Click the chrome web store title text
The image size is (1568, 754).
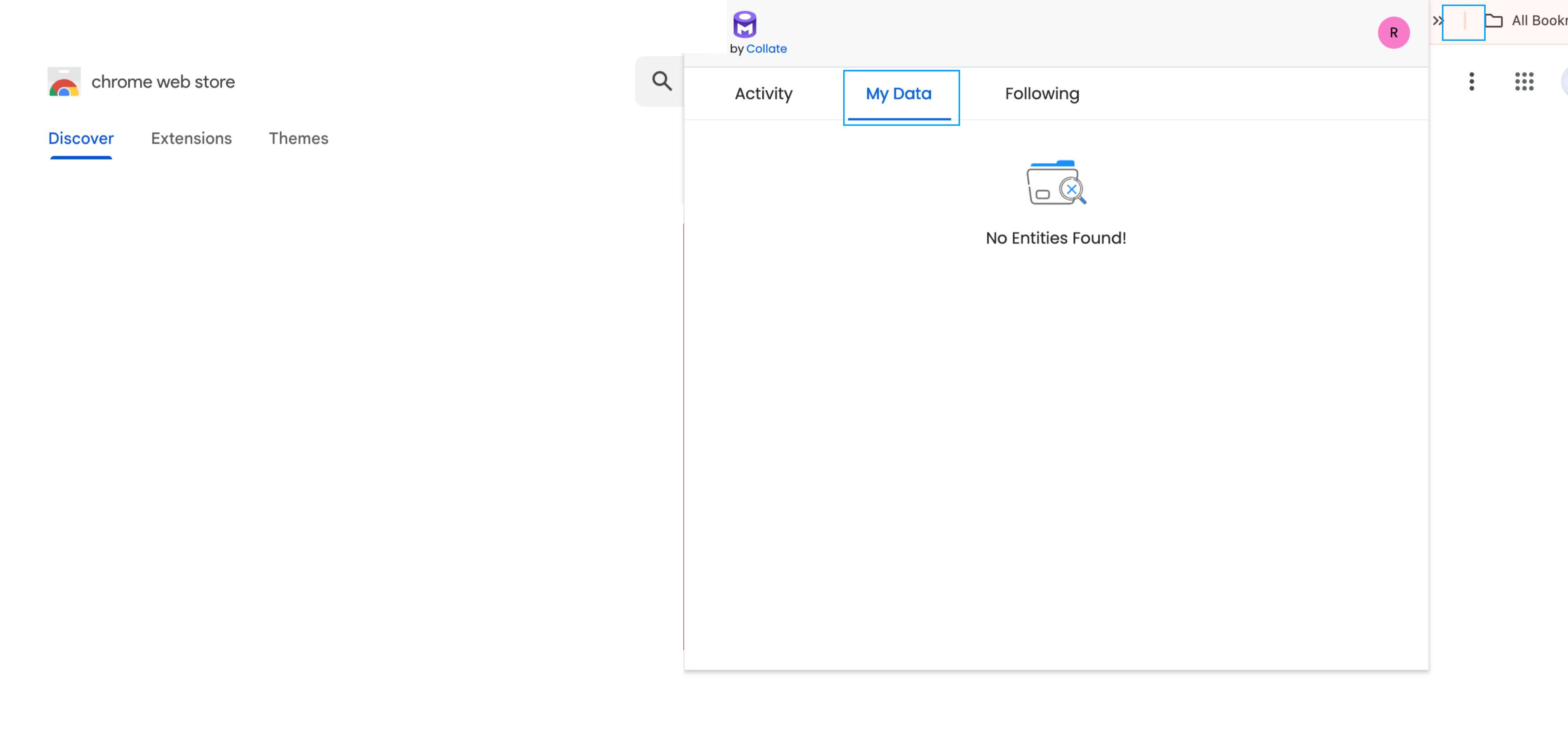[x=163, y=81]
